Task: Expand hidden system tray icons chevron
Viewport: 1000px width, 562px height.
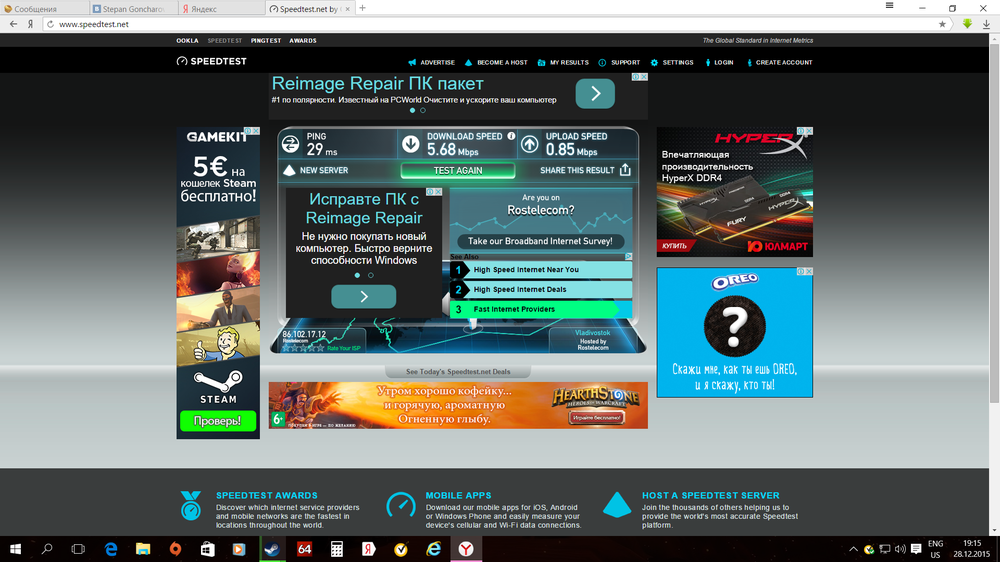Action: [x=853, y=549]
